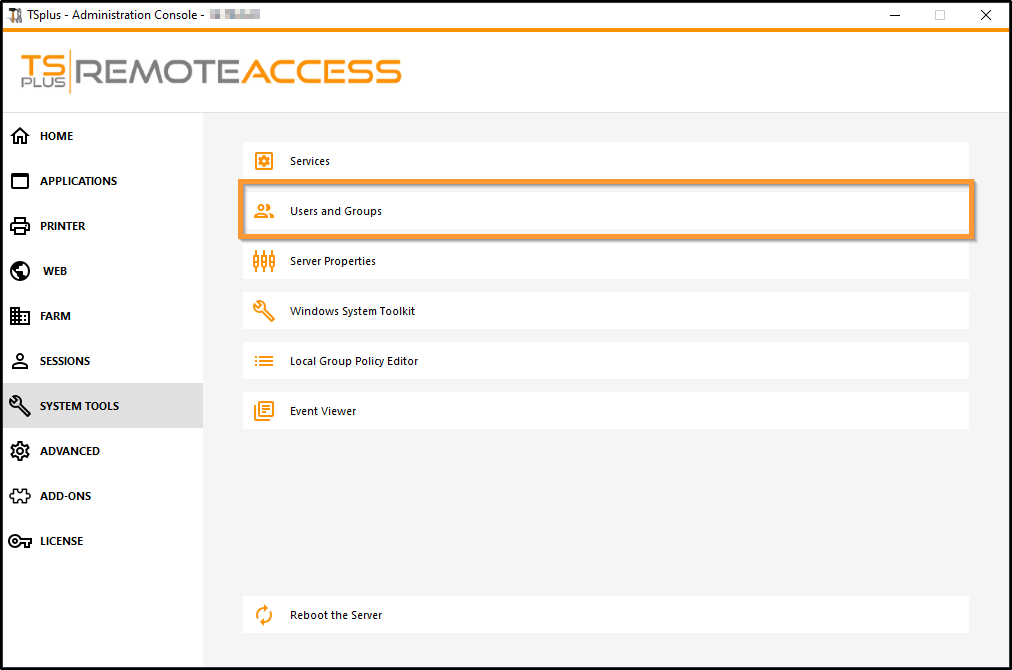Viewport: 1012px width, 670px height.
Task: Open the Event Viewer log icon
Action: tap(264, 410)
